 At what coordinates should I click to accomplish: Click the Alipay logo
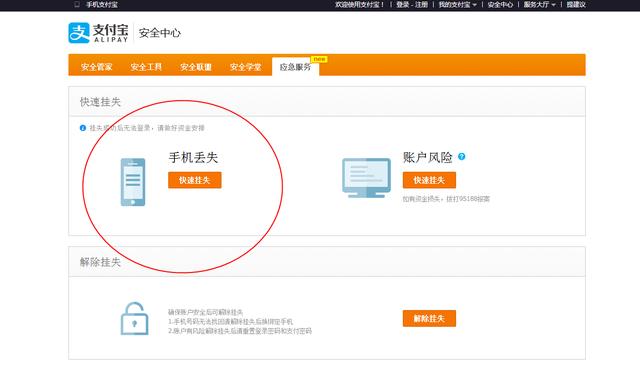pyautogui.click(x=98, y=33)
